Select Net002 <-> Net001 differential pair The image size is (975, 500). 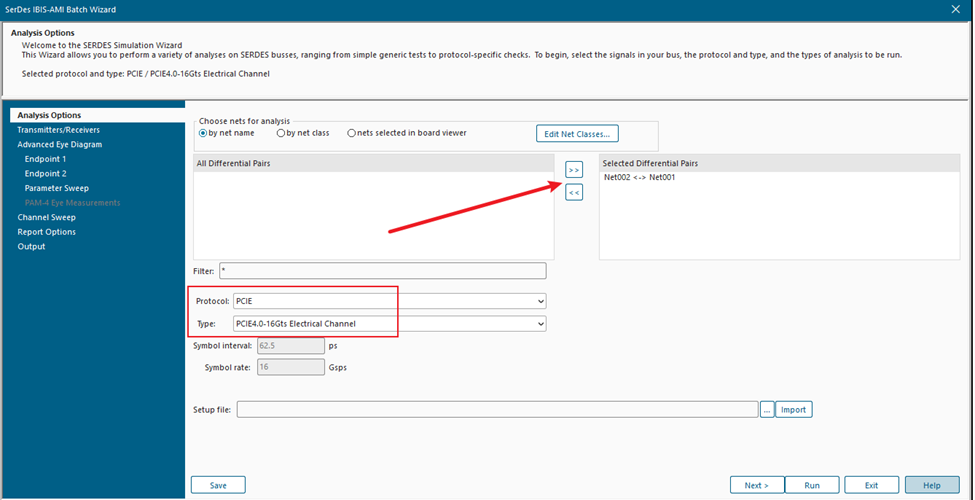coord(640,177)
